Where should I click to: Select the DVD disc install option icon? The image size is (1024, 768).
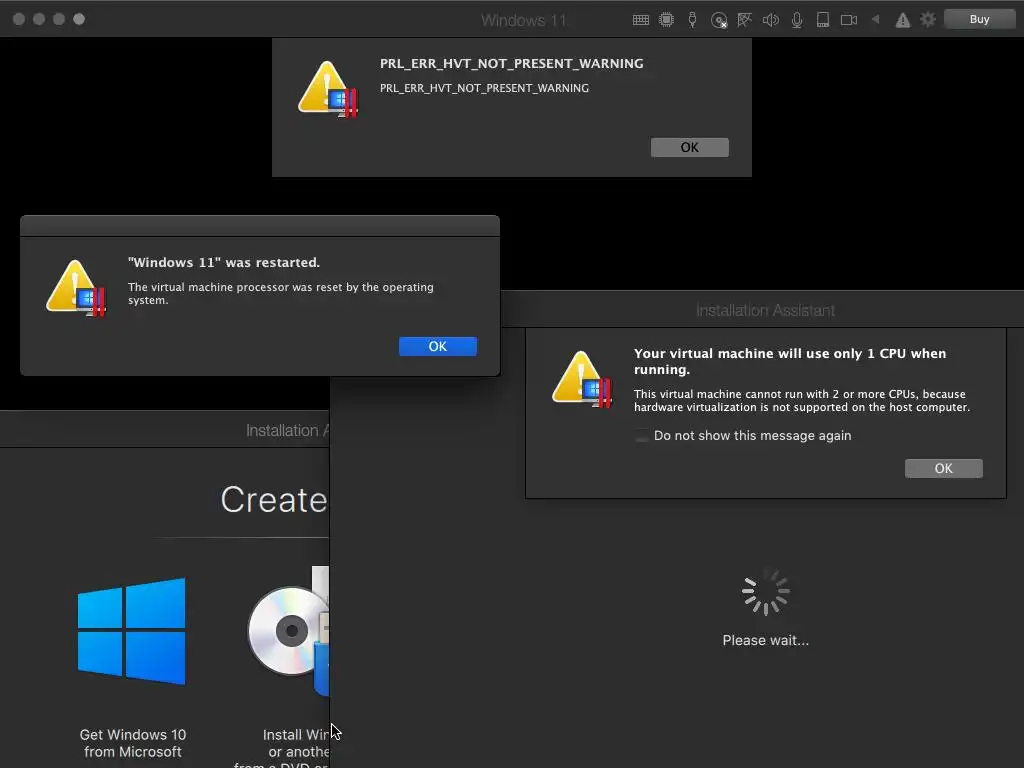pos(288,630)
